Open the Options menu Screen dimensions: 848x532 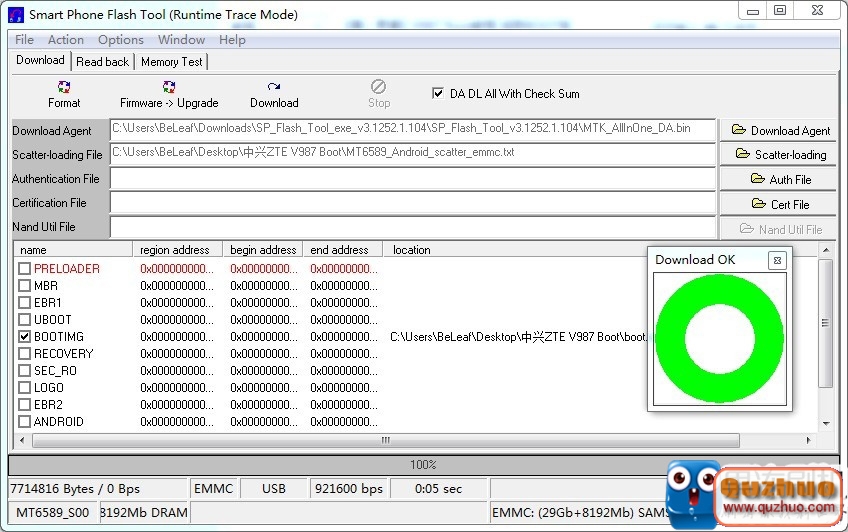pos(120,40)
